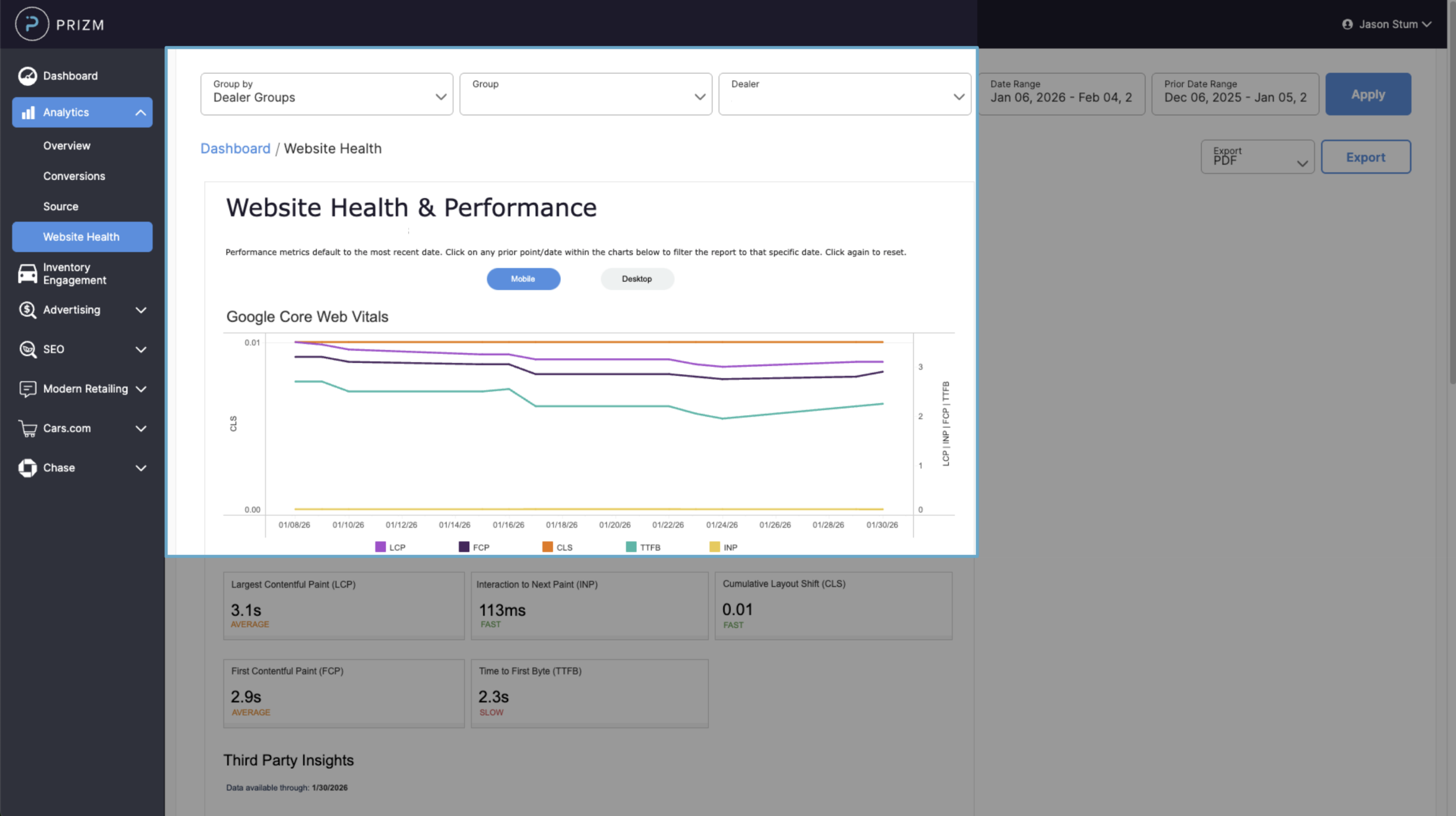
Task: Click the user avatar icon beside Jason Stum
Action: pyautogui.click(x=1347, y=24)
